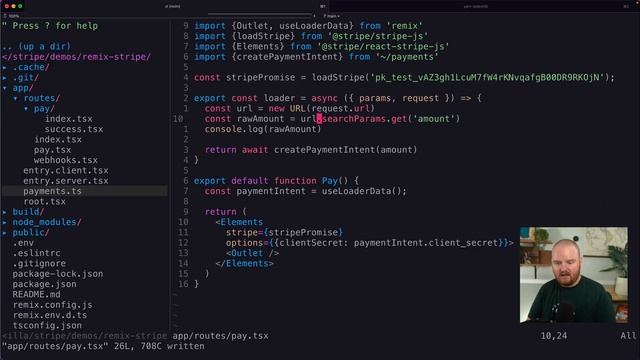Click the '26L, 708C written' message
This screenshot has height=360, width=640.
tap(159, 346)
